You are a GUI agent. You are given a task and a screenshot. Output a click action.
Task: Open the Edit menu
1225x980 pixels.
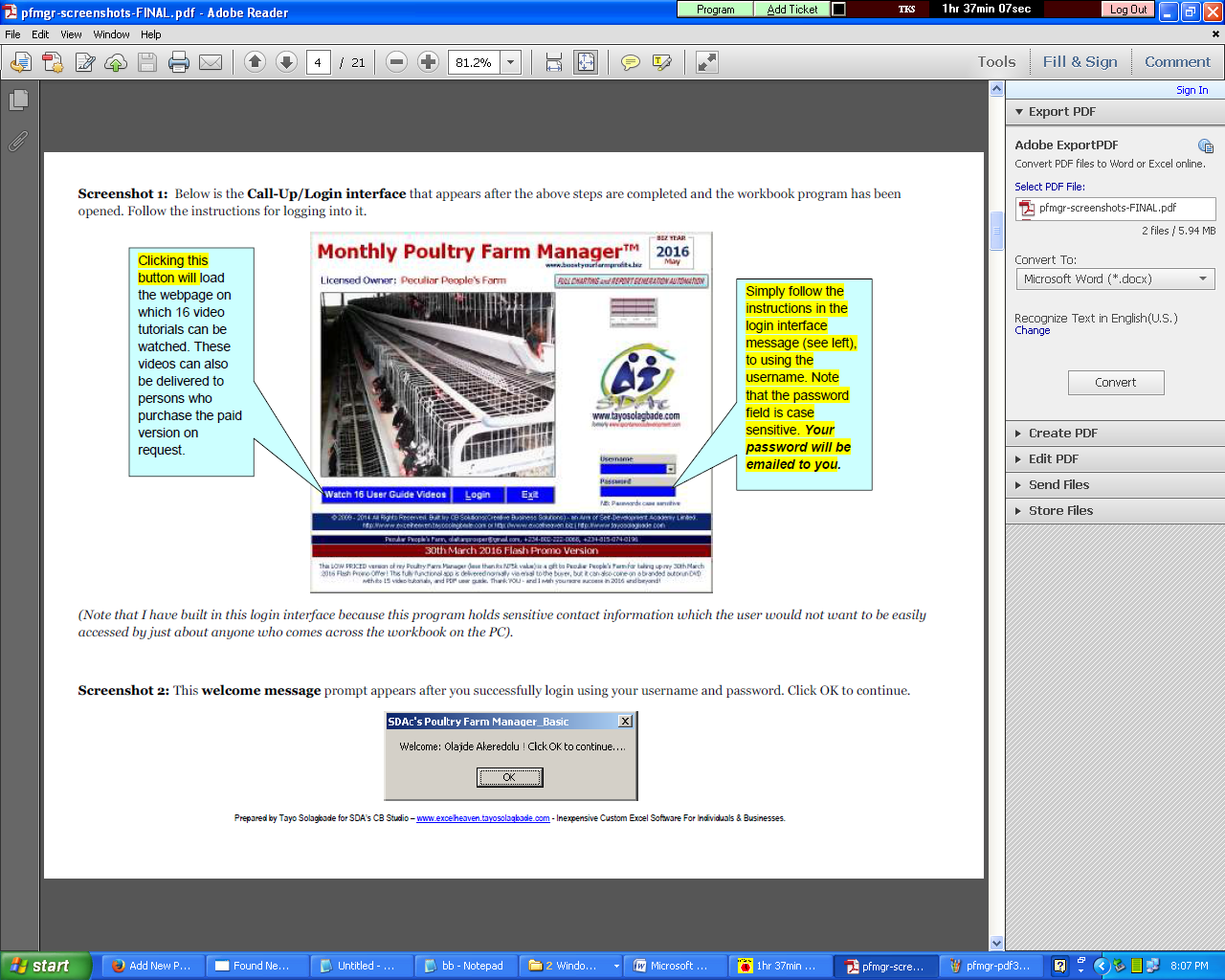(x=40, y=34)
